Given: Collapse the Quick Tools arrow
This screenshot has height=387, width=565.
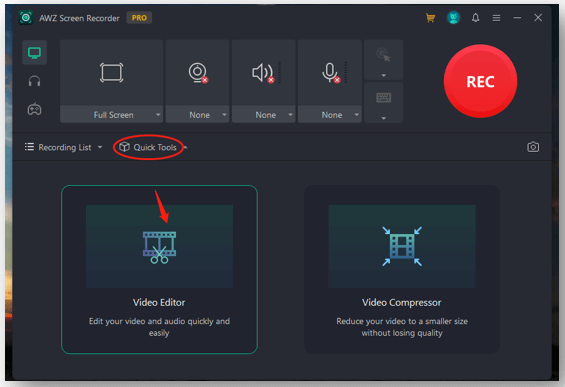Looking at the screenshot, I should [185, 147].
